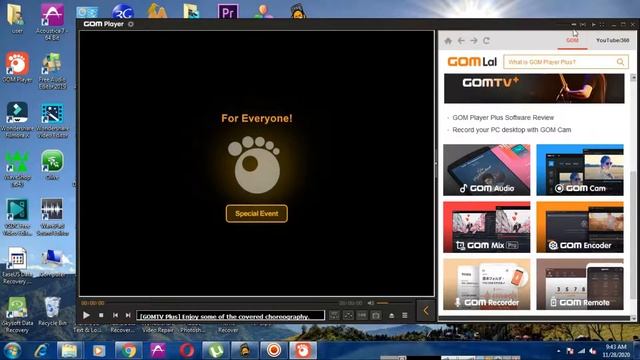The height and width of the screenshot is (360, 640).
Task: Go to home page in GOM Lab panel
Action: pyautogui.click(x=448, y=41)
